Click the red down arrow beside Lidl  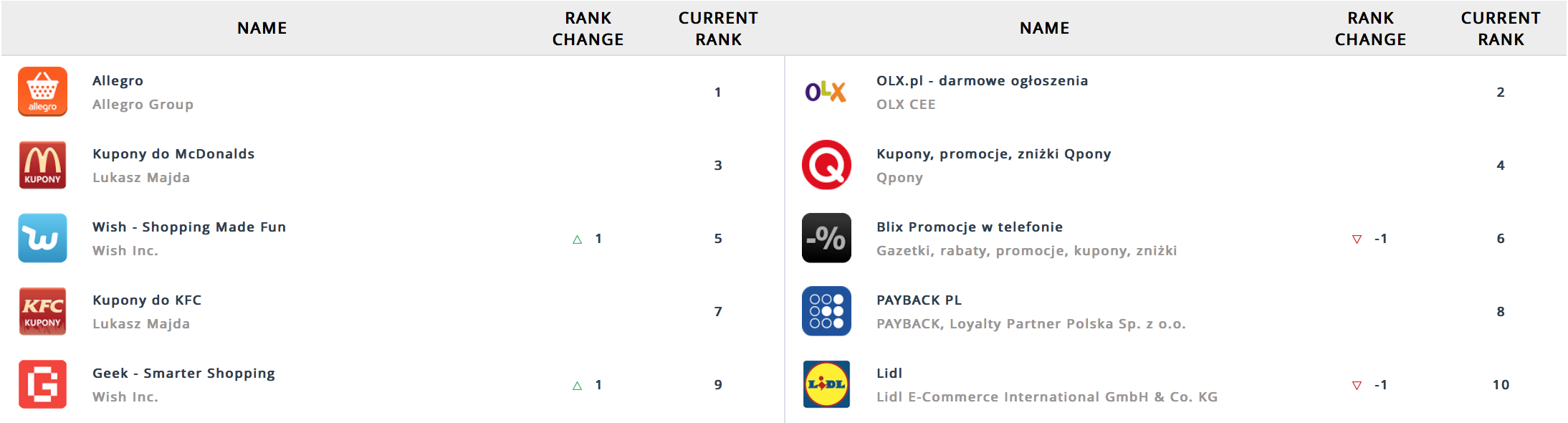point(1357,386)
